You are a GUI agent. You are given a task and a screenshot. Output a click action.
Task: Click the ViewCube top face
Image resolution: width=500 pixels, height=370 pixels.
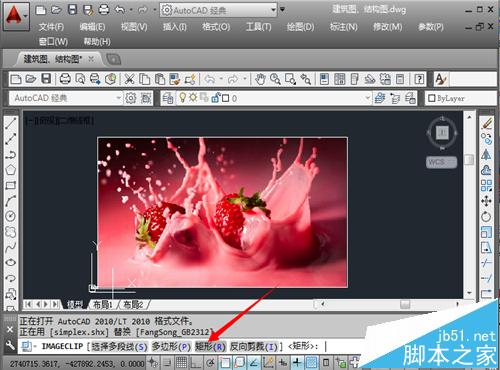click(x=442, y=132)
